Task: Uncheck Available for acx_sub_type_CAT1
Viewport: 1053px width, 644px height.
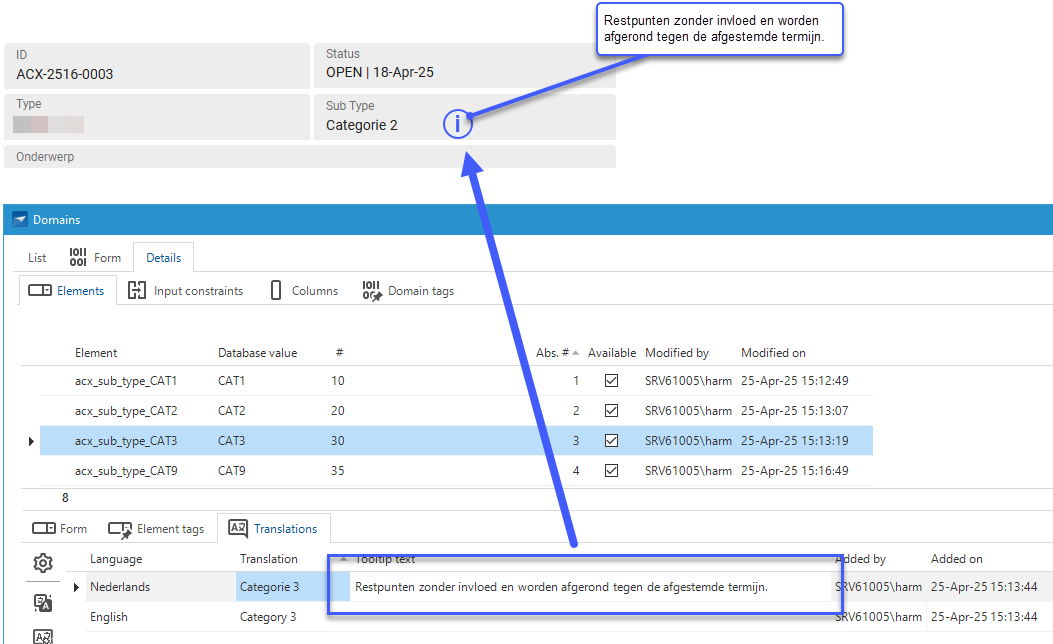Action: pos(611,381)
